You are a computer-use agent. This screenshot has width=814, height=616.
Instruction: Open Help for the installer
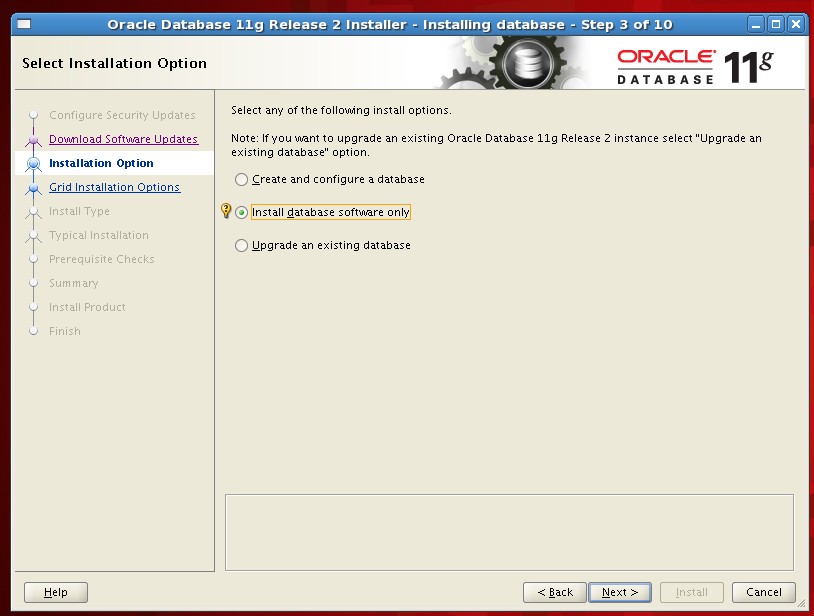56,592
